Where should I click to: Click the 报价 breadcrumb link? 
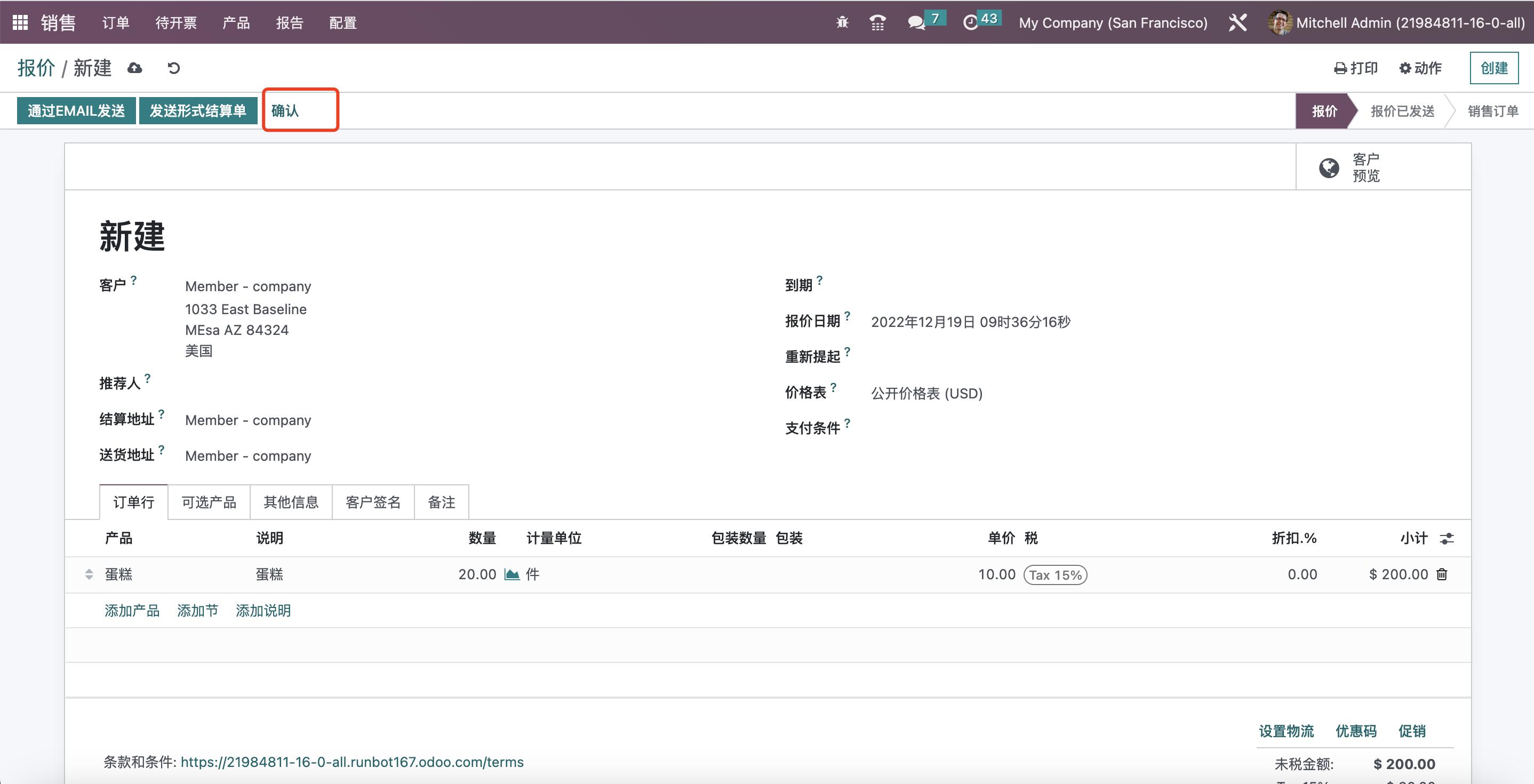pyautogui.click(x=36, y=68)
